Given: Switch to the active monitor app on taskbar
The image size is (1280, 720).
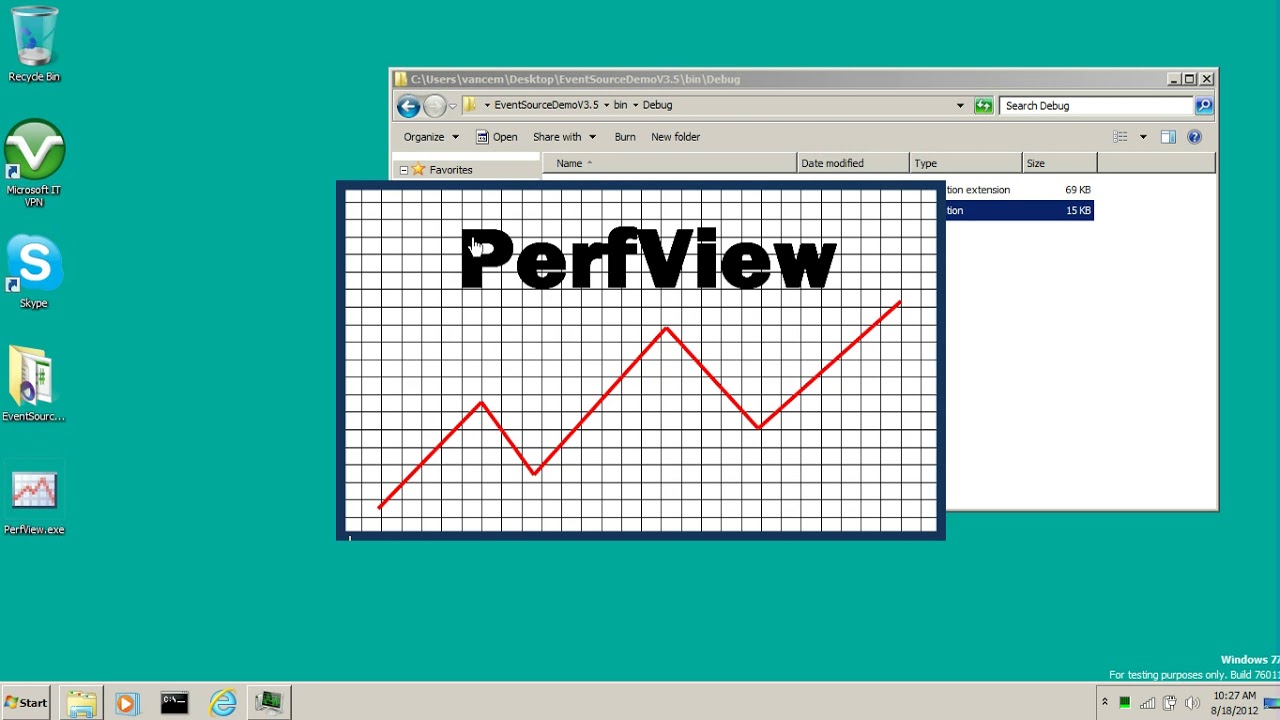Looking at the screenshot, I should (269, 703).
